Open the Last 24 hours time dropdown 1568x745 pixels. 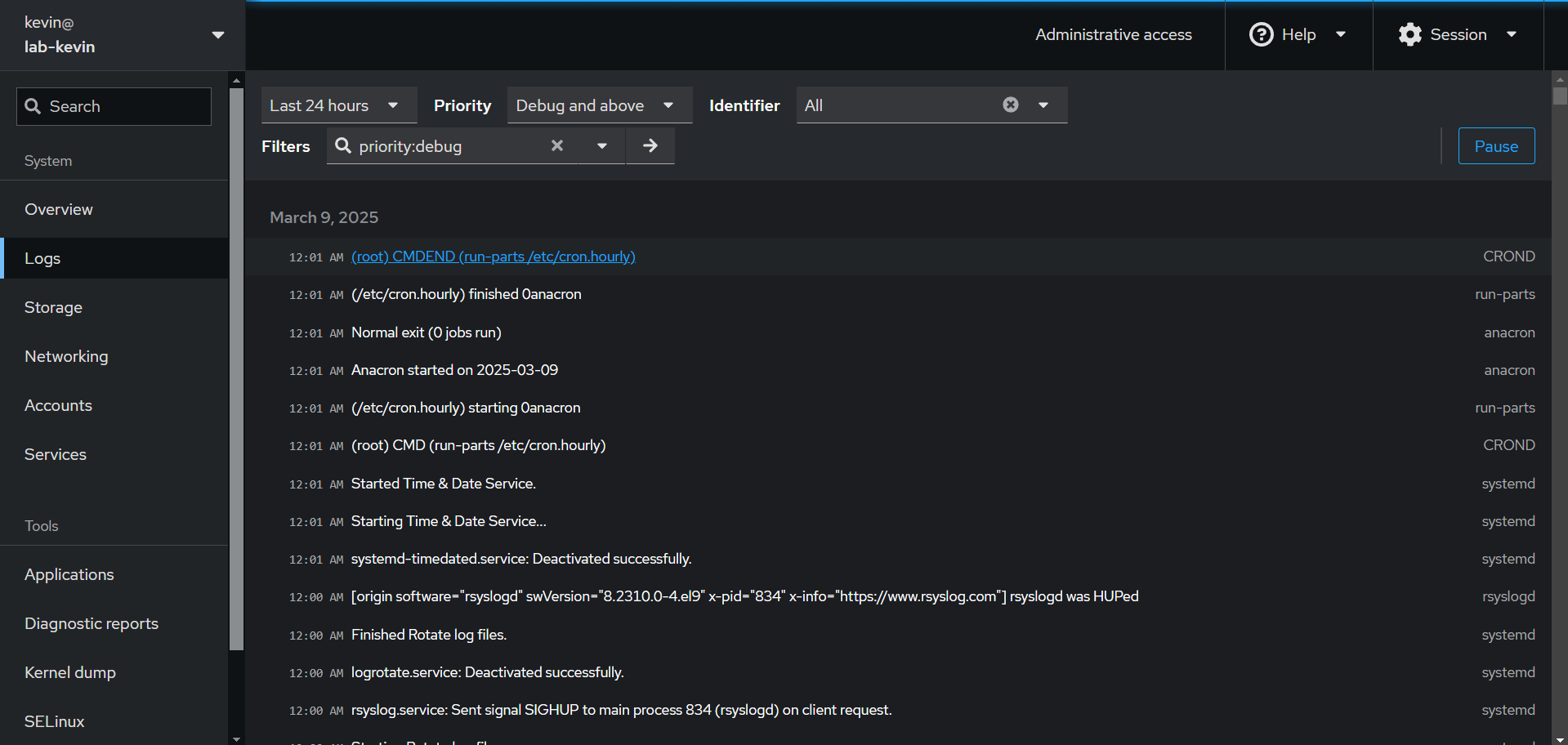[x=338, y=105]
